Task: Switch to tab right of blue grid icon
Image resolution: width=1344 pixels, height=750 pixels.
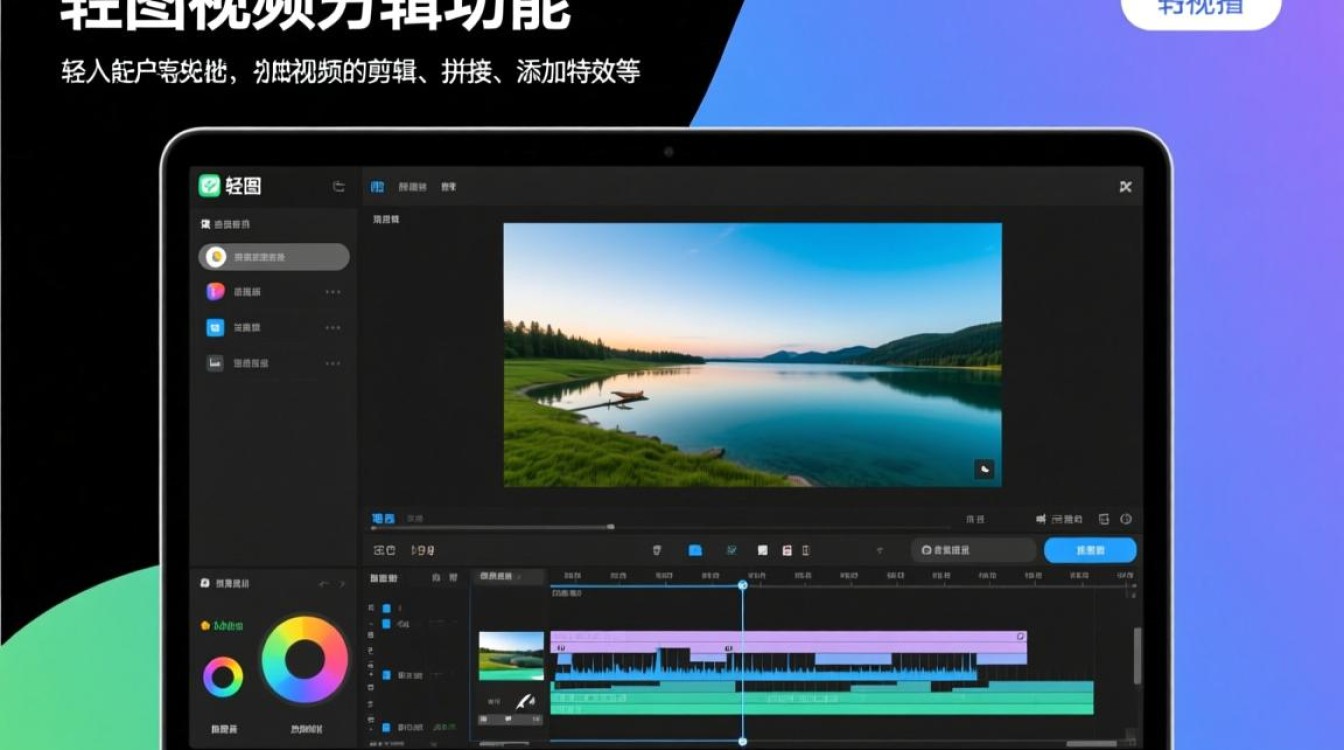Action: coord(412,187)
